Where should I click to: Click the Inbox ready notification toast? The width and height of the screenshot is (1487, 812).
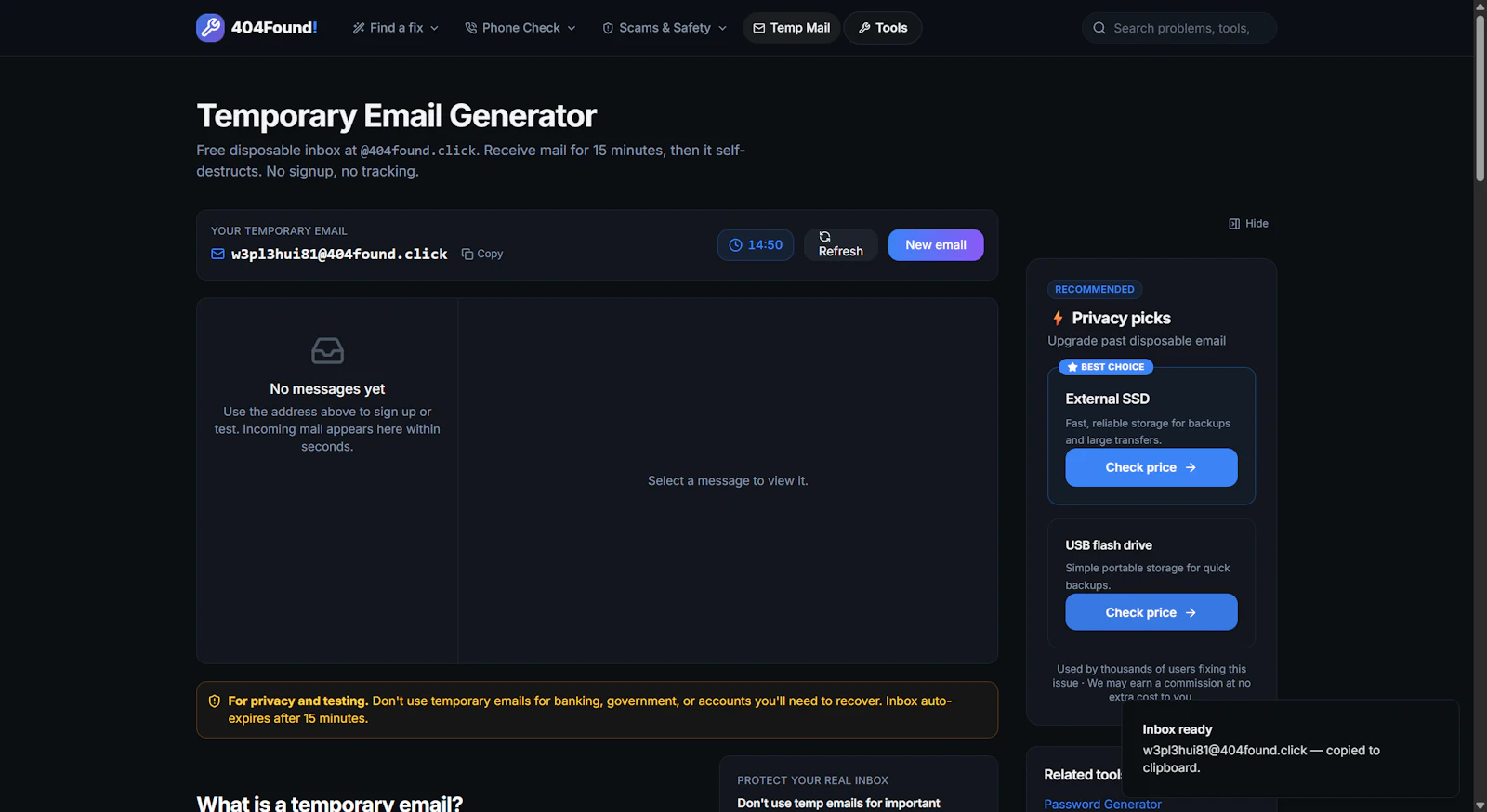click(1291, 749)
